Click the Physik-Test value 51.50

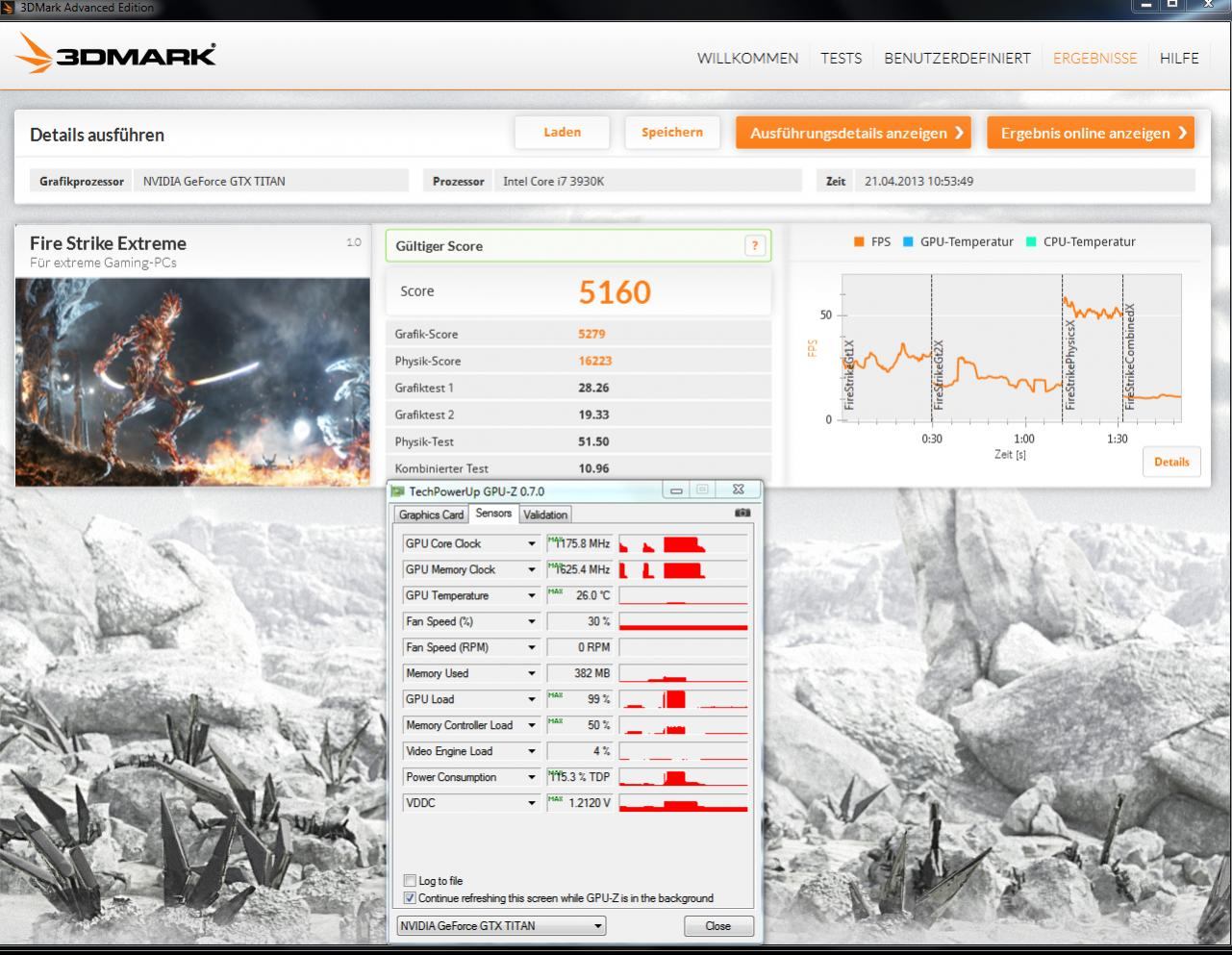click(593, 442)
